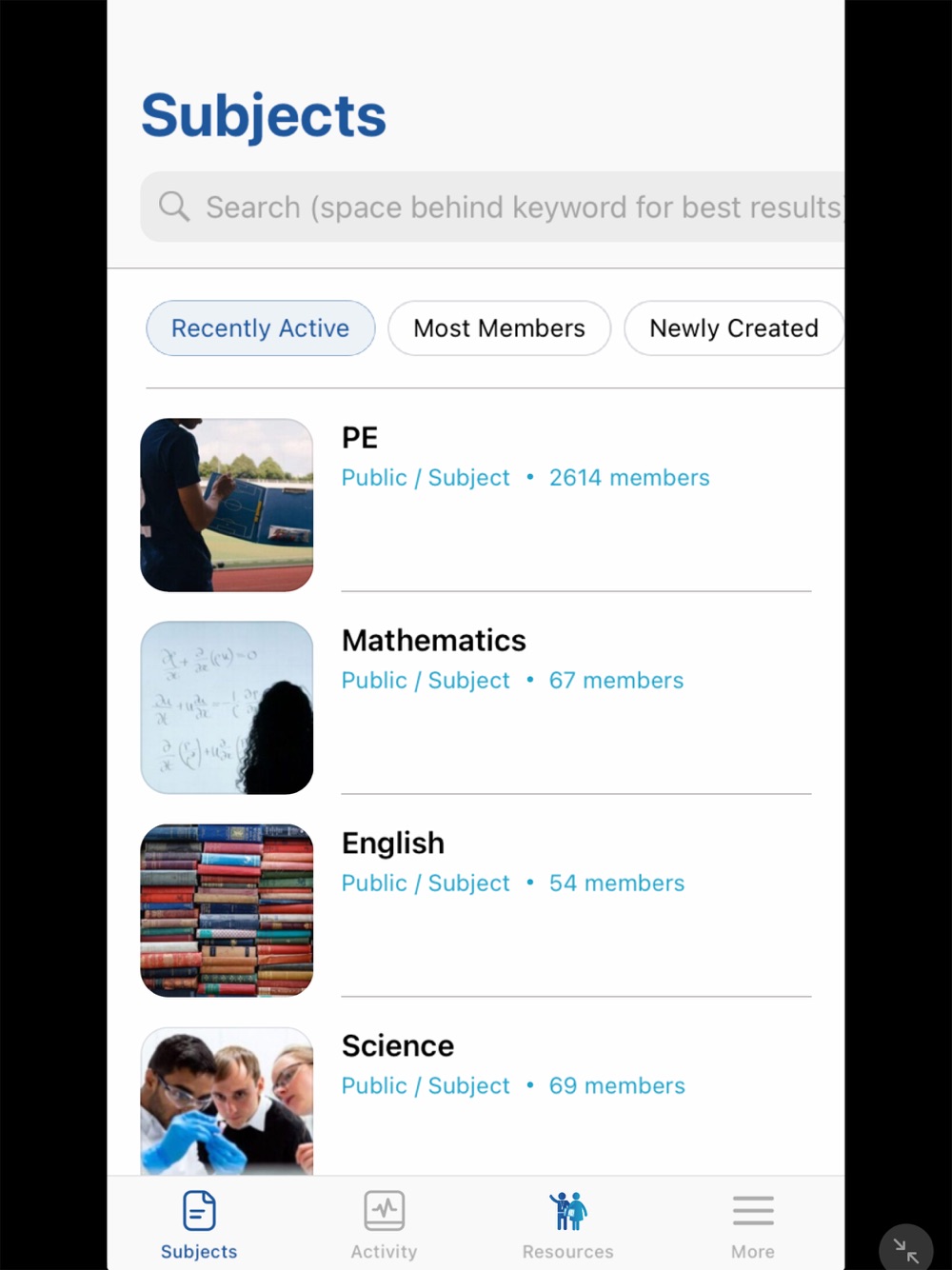
Task: Select the Recently Active filter
Action: [x=260, y=328]
